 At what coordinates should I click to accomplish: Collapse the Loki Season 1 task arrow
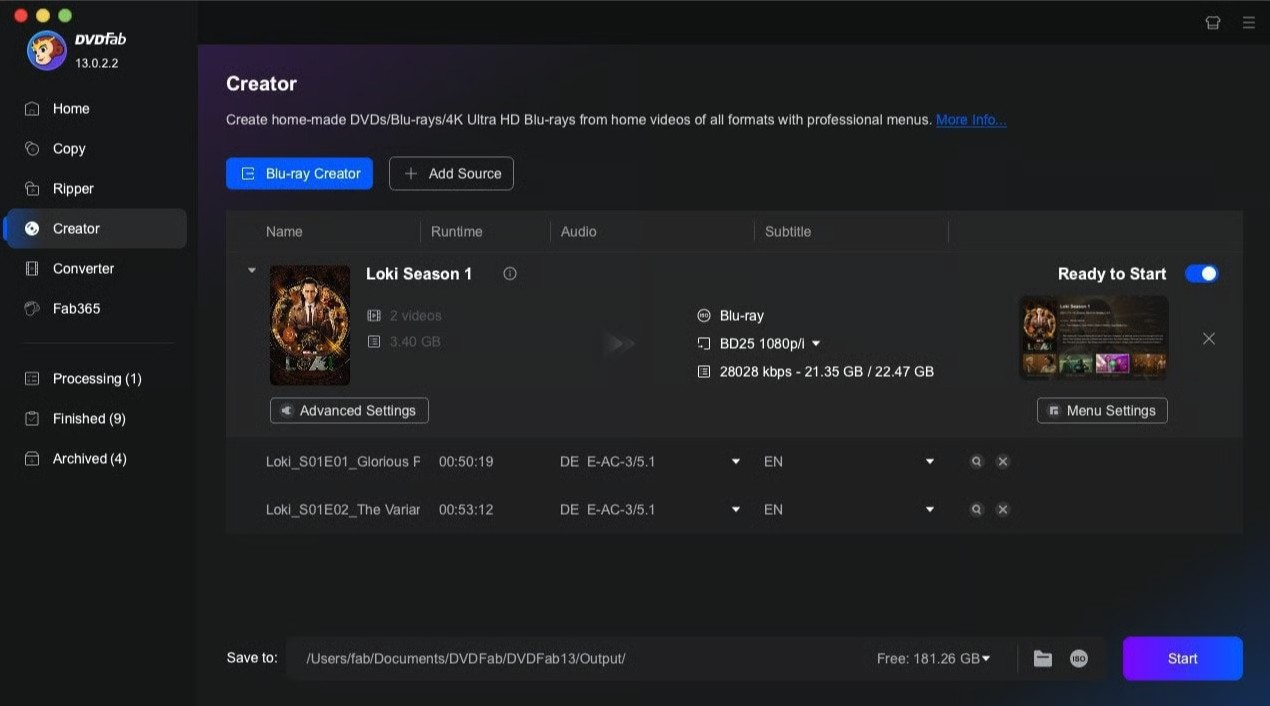click(252, 270)
